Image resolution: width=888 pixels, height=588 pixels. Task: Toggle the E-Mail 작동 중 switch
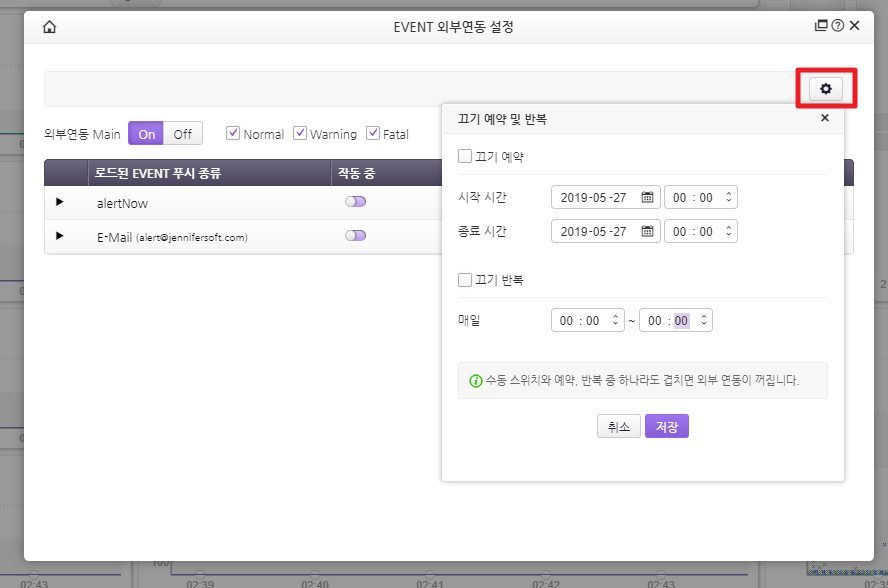coord(355,236)
